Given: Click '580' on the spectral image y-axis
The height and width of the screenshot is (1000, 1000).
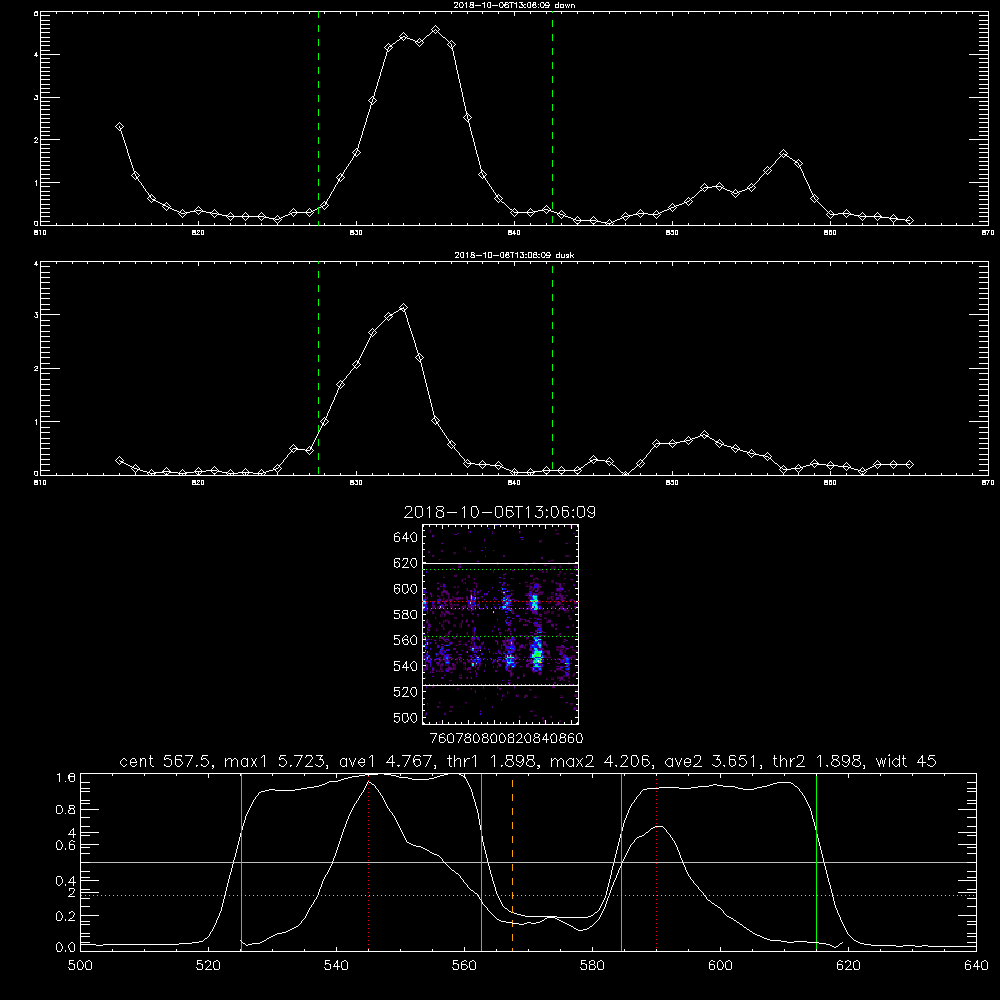Looking at the screenshot, I should [x=405, y=615].
